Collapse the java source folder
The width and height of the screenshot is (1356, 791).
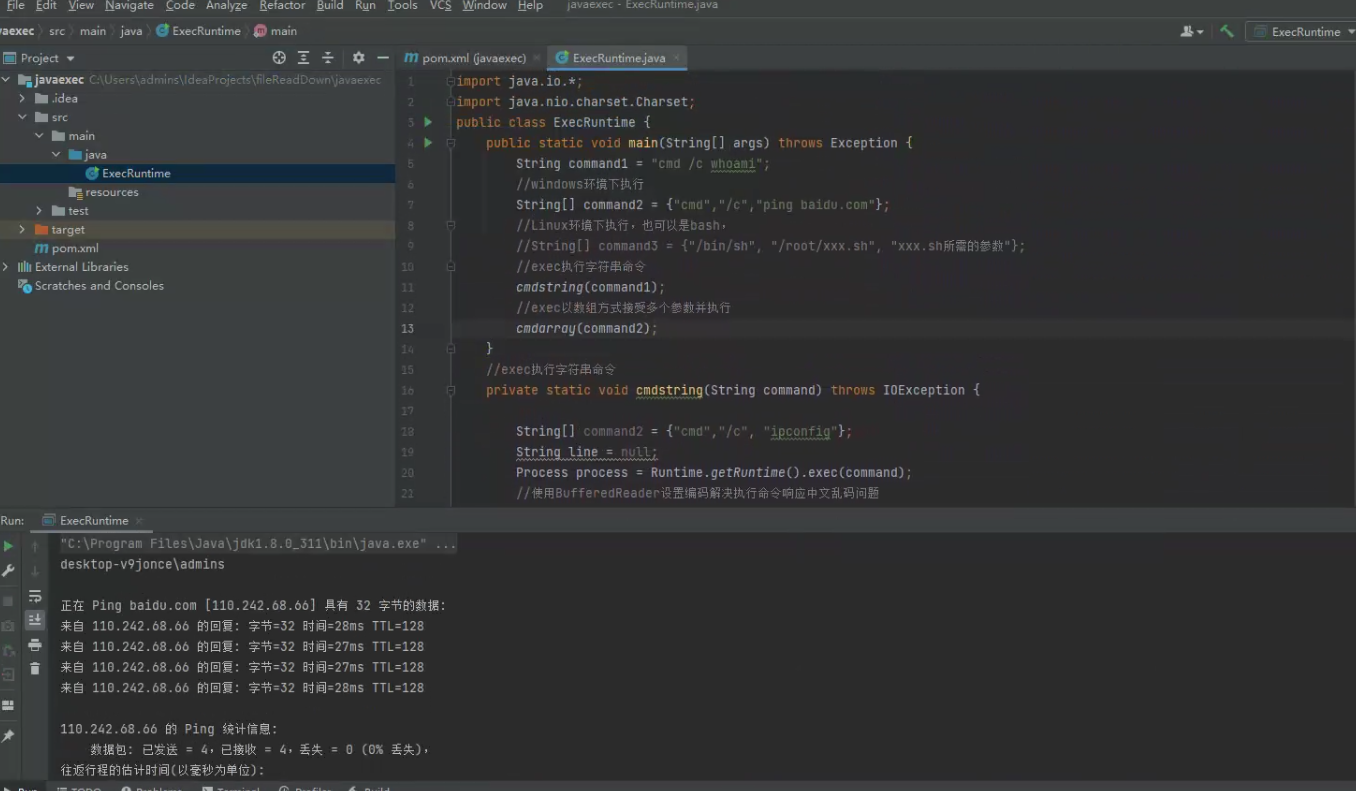click(56, 155)
